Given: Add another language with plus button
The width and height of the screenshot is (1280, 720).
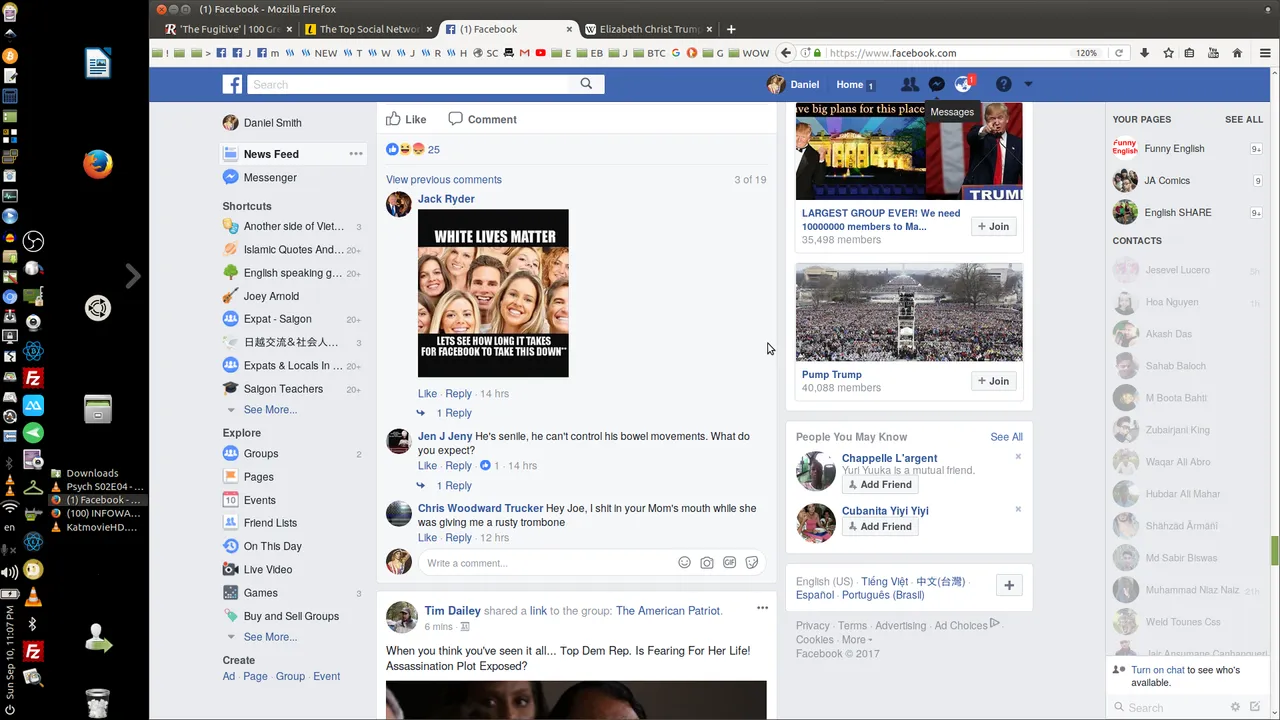Looking at the screenshot, I should tap(1009, 586).
